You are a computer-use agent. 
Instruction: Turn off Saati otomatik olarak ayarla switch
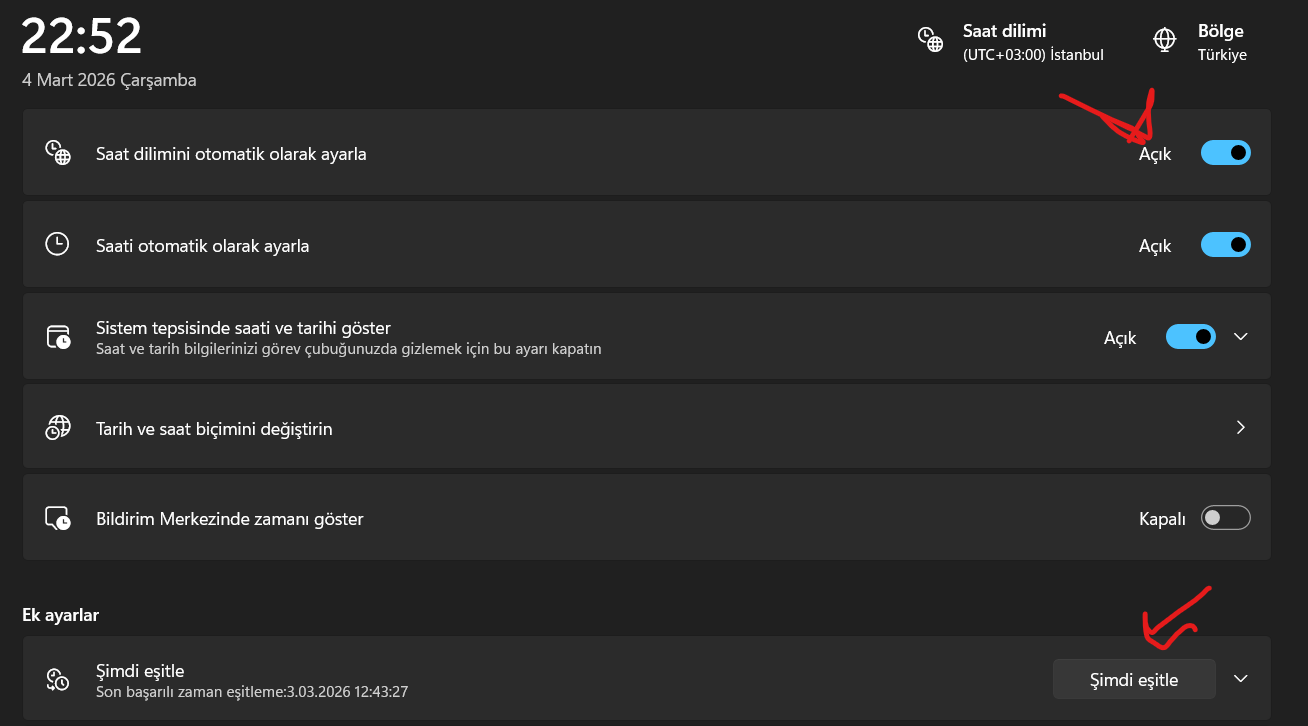[1225, 244]
